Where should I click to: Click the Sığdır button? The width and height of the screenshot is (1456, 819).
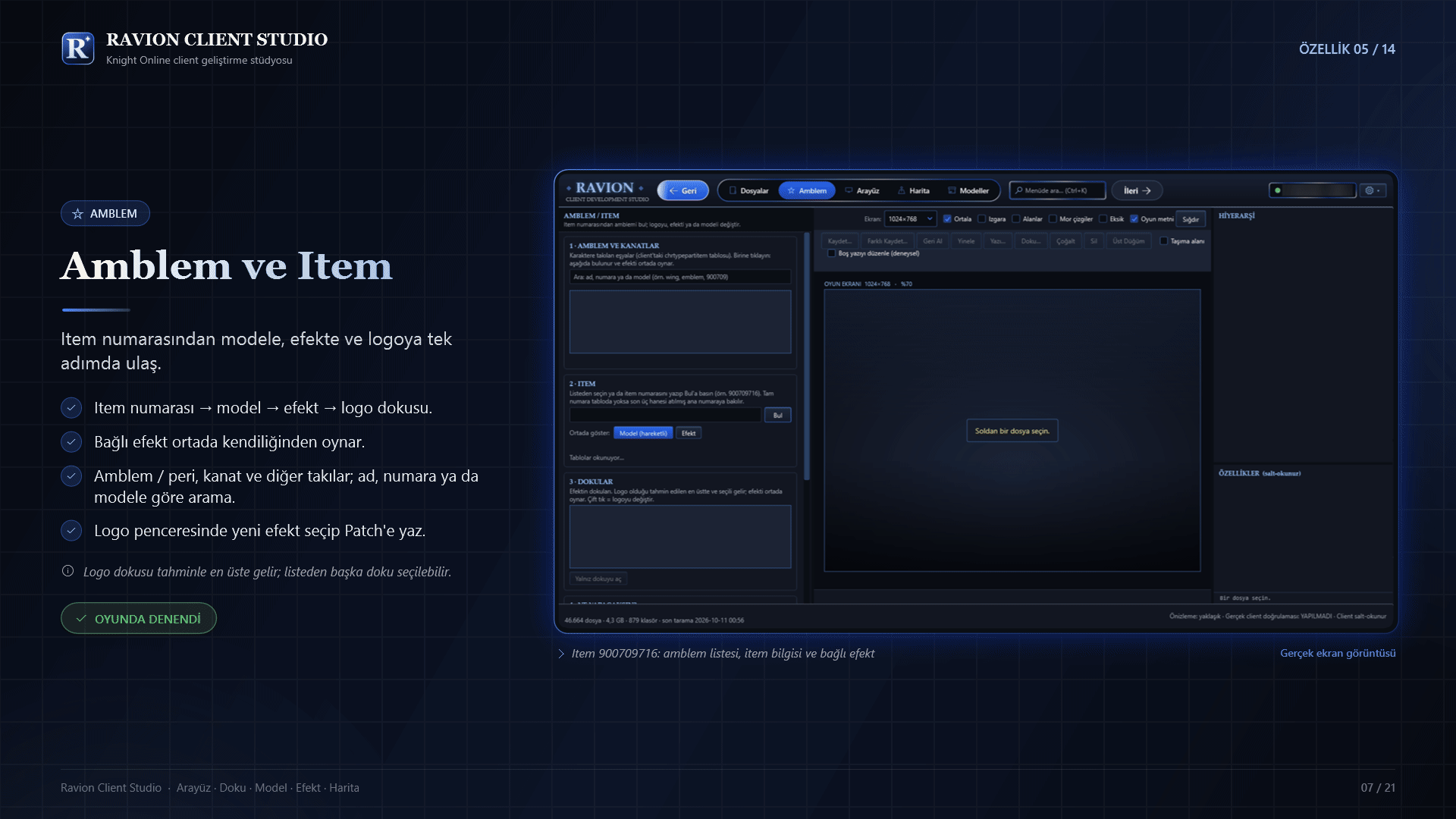click(x=1191, y=219)
